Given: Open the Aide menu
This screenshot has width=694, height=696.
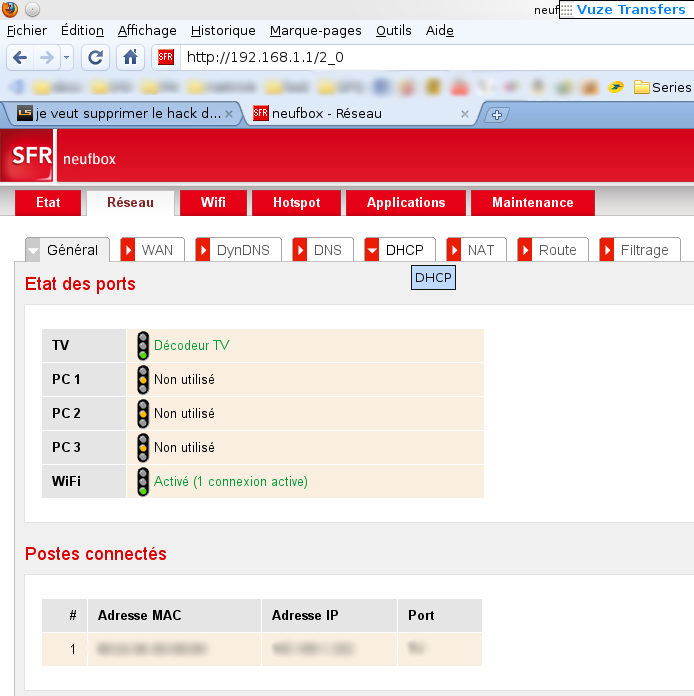Looking at the screenshot, I should pyautogui.click(x=440, y=31).
